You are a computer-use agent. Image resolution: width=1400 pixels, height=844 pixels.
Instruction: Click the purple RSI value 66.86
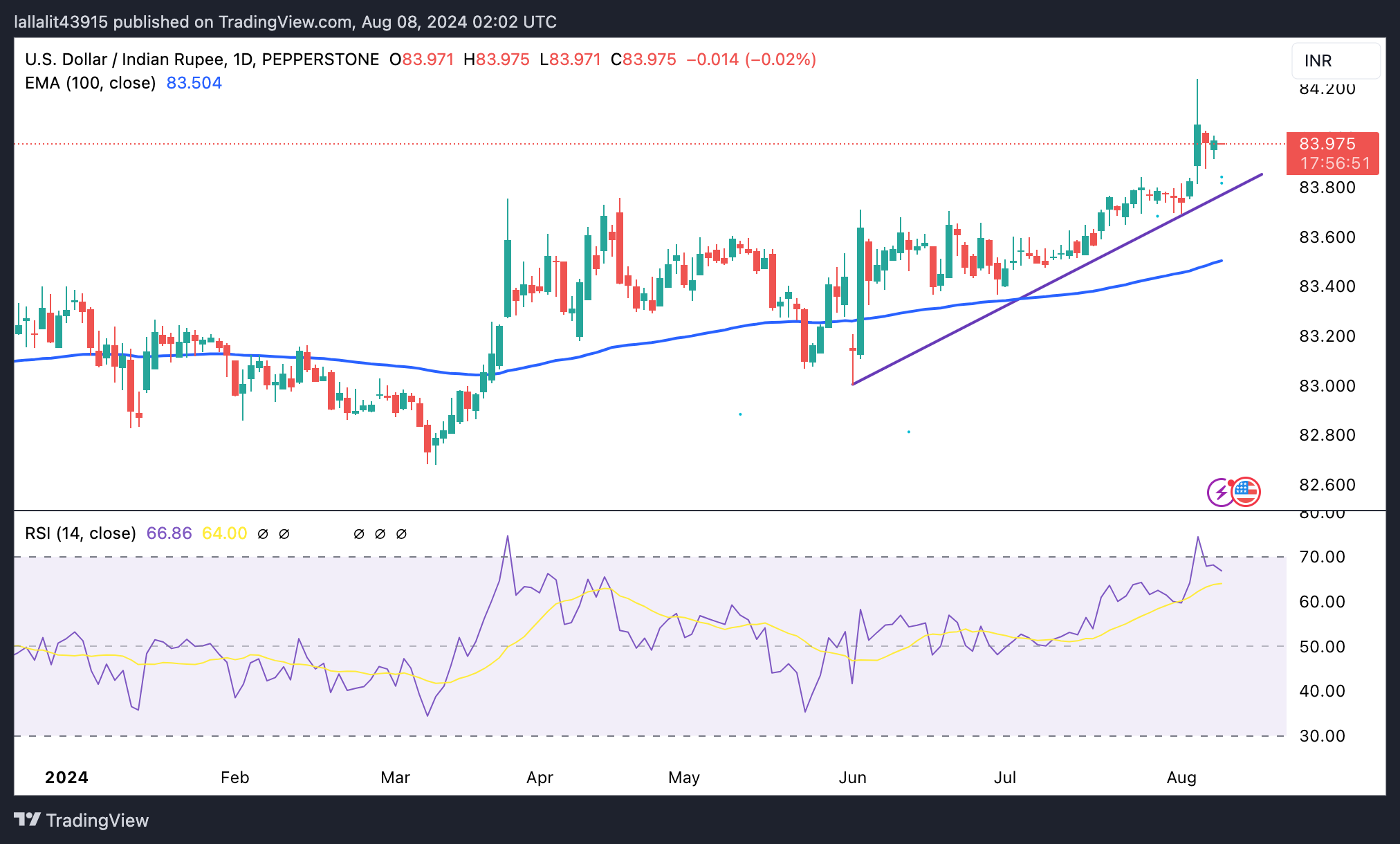(169, 533)
